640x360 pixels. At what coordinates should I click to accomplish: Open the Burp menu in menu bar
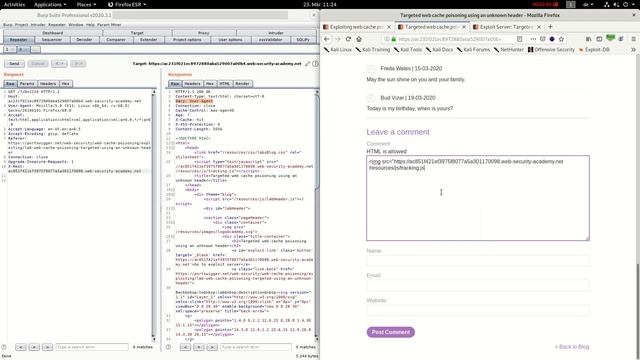pos(8,24)
